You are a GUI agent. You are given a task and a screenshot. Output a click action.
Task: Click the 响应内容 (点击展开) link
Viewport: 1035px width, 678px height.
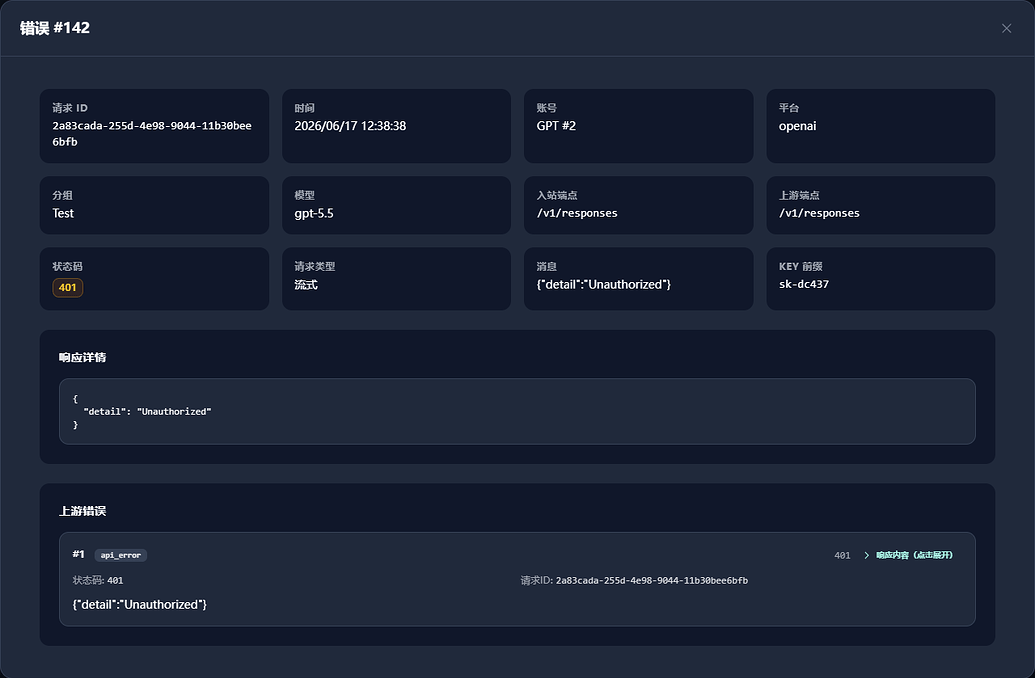tap(914, 555)
